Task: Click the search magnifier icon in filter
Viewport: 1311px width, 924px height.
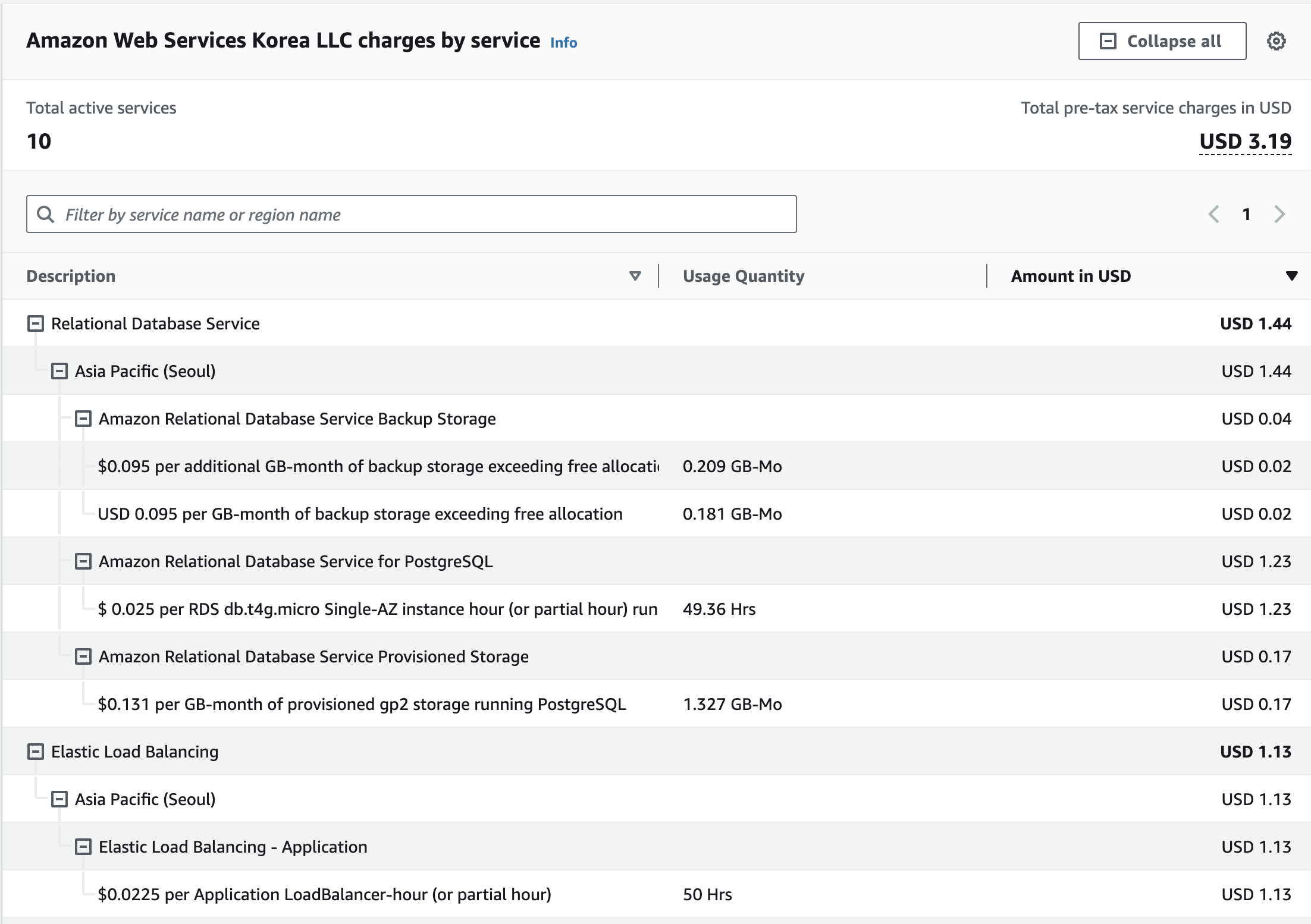Action: click(46, 214)
